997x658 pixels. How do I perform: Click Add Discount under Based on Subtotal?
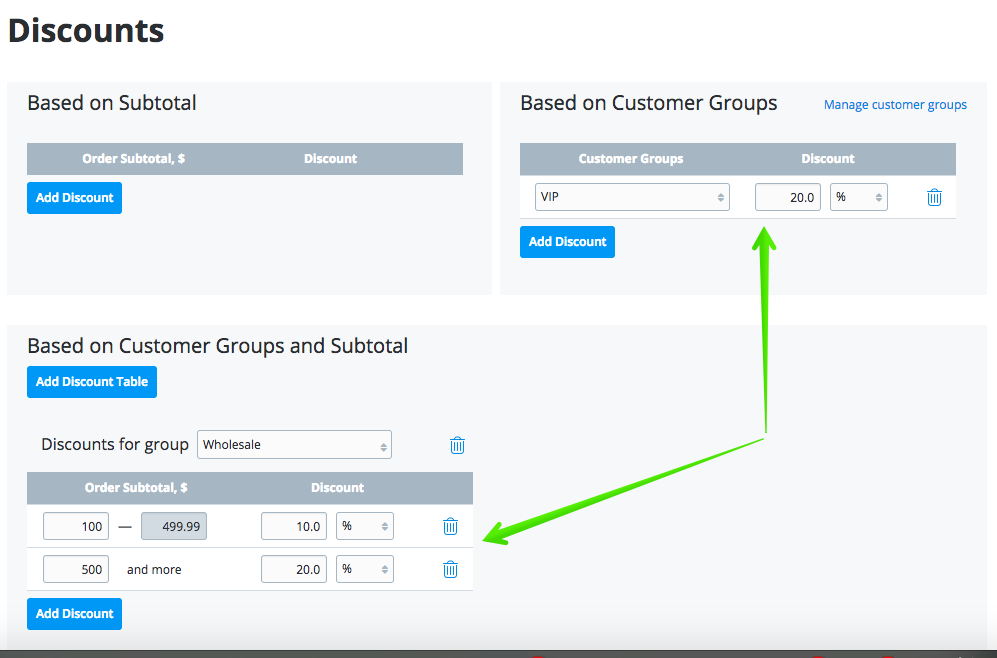click(74, 198)
